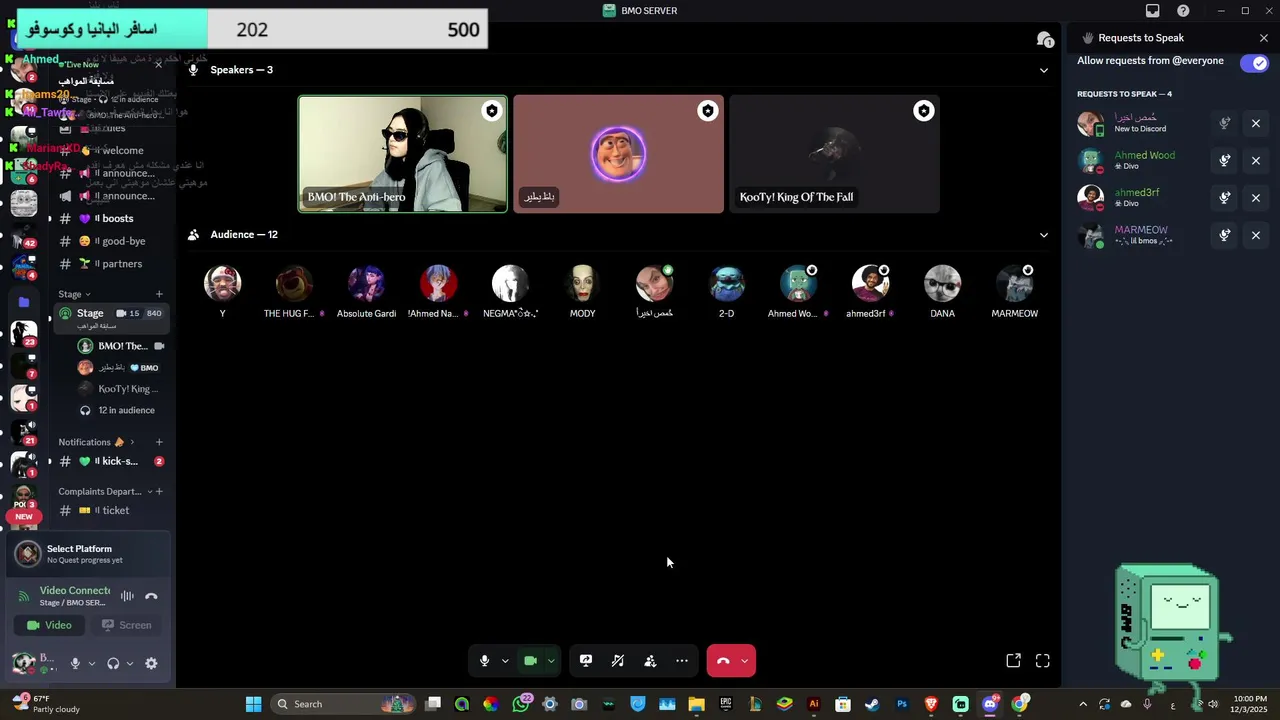Screen dimensions: 1280x720
Task: Mute via user panel microphone icon
Action: (75, 663)
